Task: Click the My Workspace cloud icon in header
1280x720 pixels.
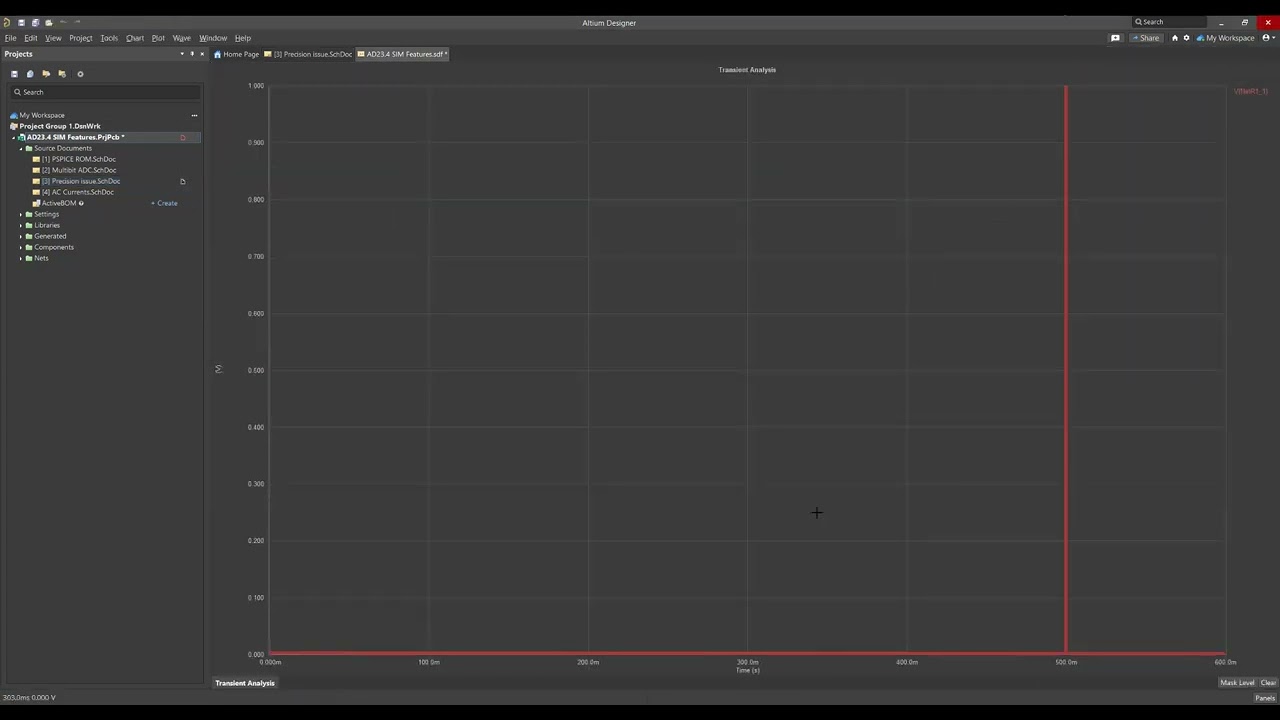Action: tap(1201, 38)
